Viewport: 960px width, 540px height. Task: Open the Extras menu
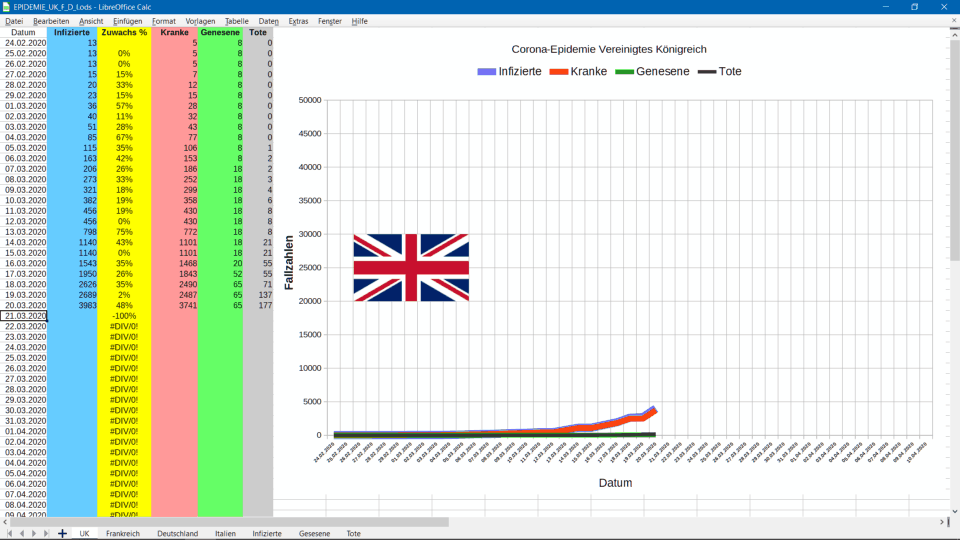pos(298,21)
